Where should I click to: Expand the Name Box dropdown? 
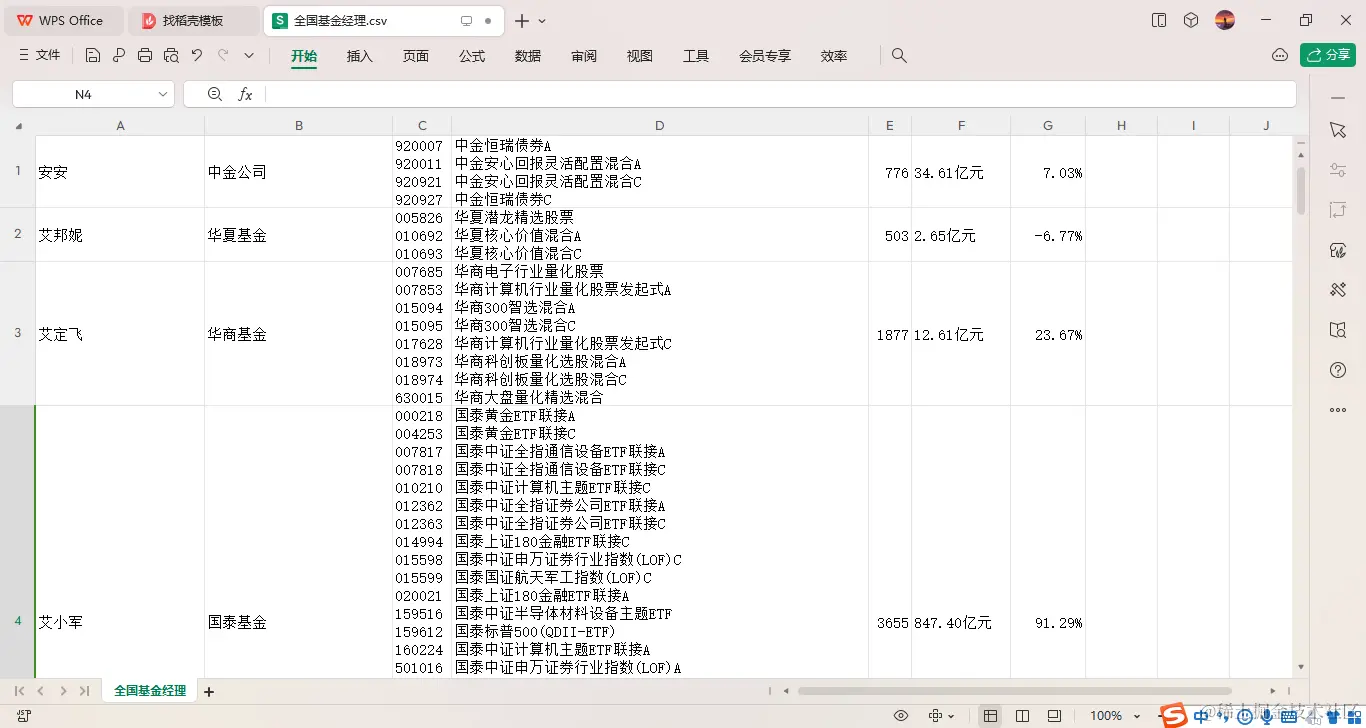[x=164, y=94]
